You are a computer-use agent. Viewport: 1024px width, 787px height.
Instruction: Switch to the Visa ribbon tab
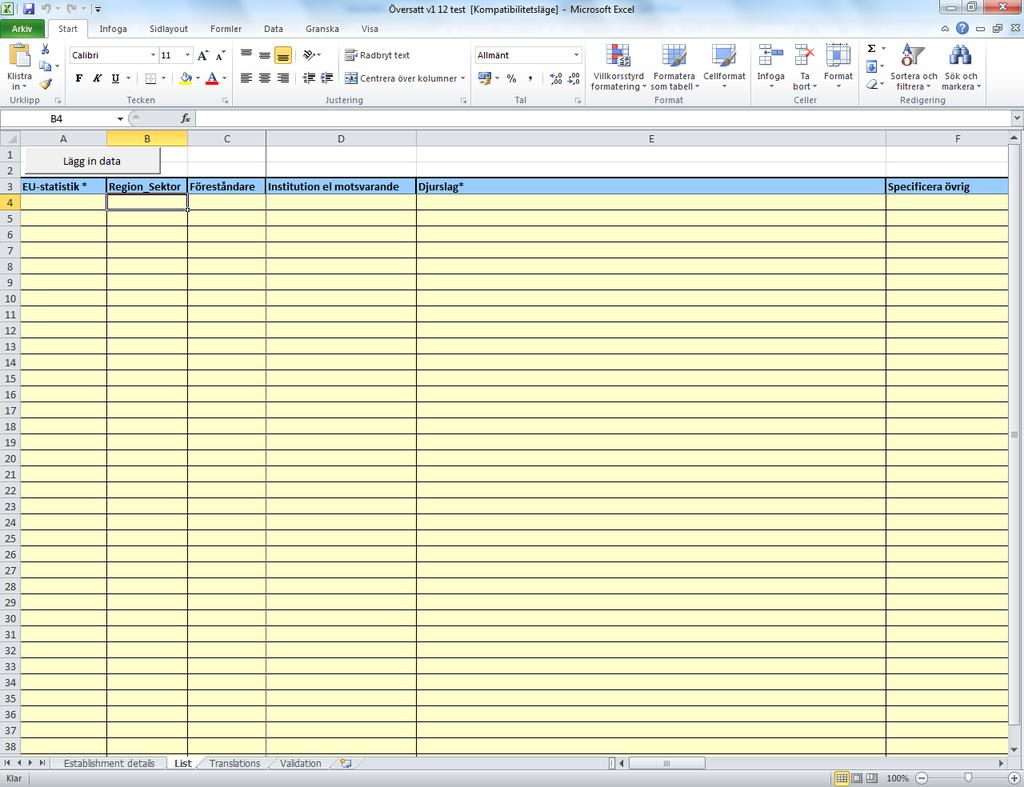[370, 29]
